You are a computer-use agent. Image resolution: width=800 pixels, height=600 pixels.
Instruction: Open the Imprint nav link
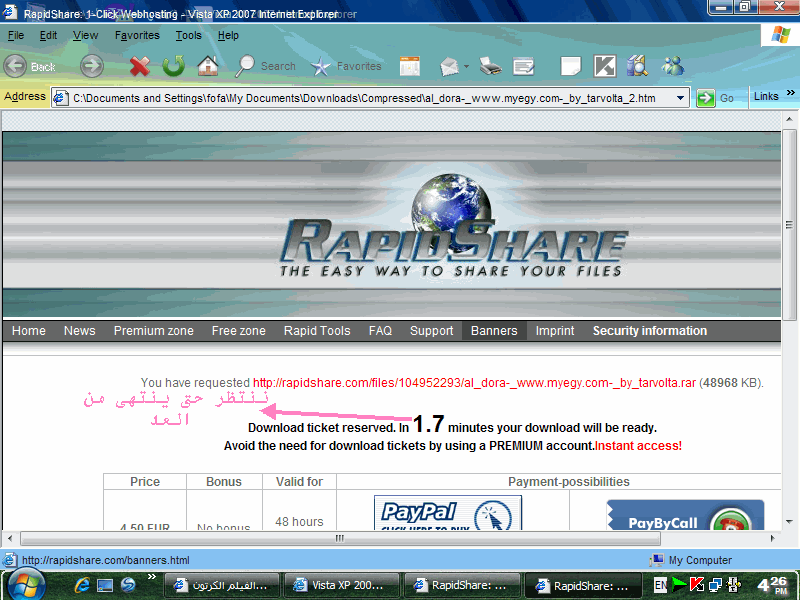tap(555, 331)
